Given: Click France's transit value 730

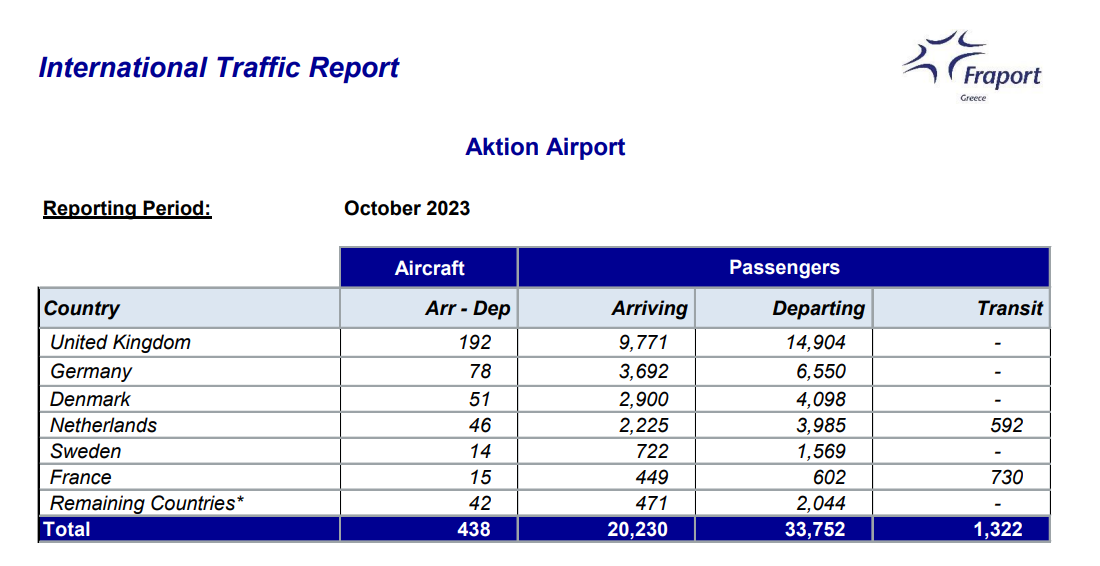Looking at the screenshot, I should point(1007,477).
